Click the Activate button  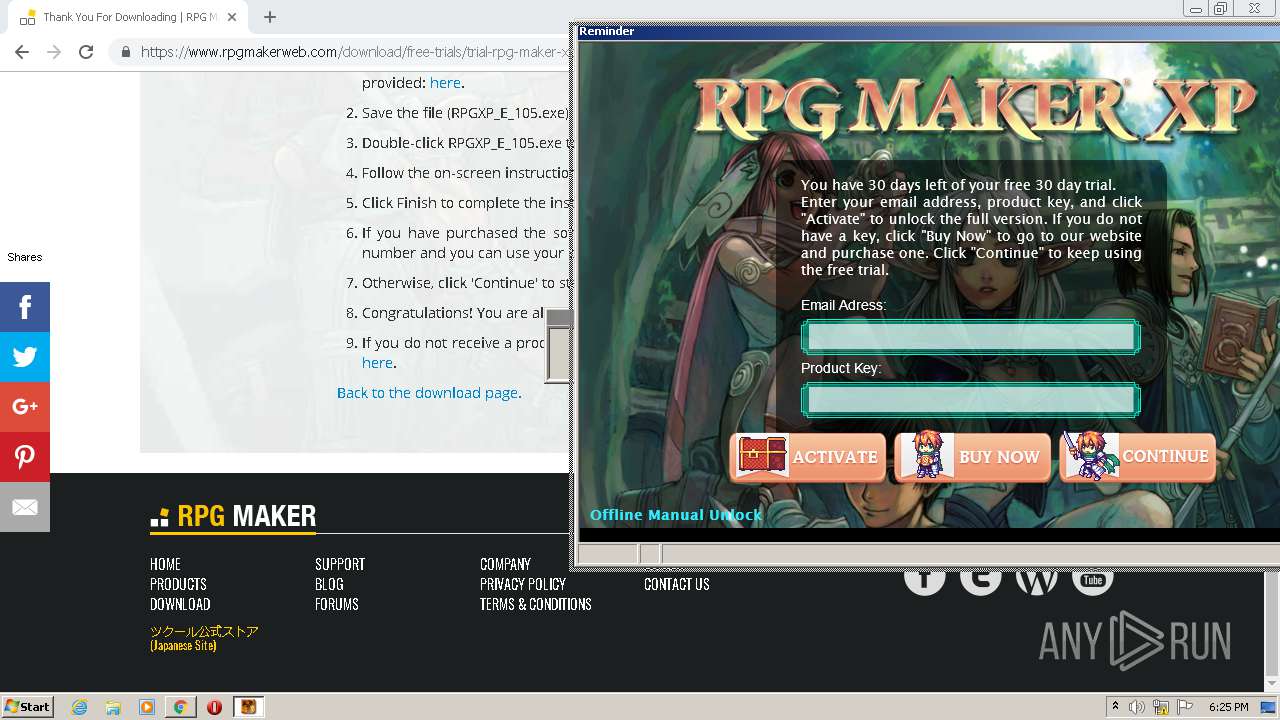(808, 457)
